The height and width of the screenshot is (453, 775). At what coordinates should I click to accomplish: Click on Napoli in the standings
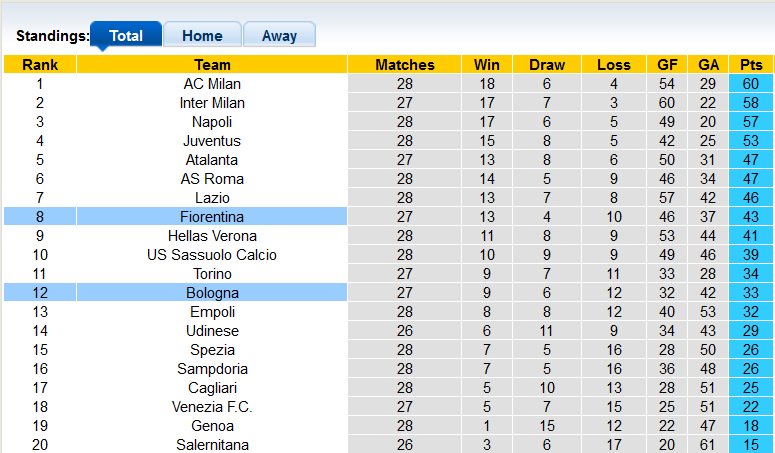click(x=212, y=122)
